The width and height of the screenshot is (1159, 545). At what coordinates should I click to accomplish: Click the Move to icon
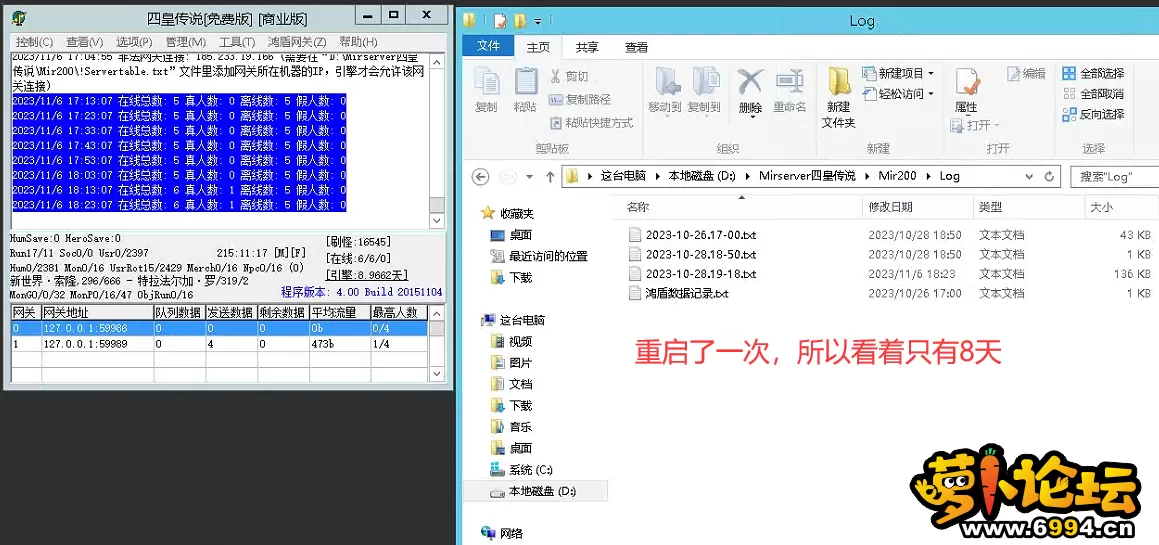(667, 81)
